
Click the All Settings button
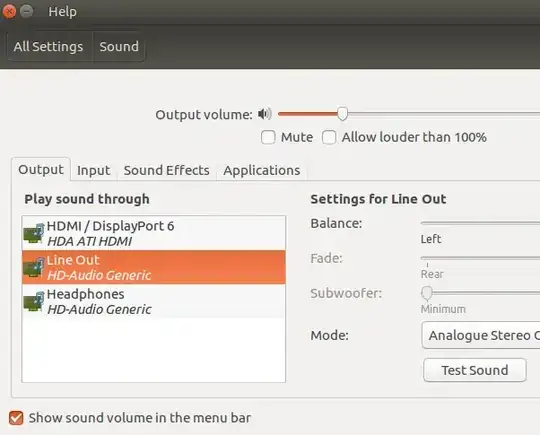click(x=49, y=46)
